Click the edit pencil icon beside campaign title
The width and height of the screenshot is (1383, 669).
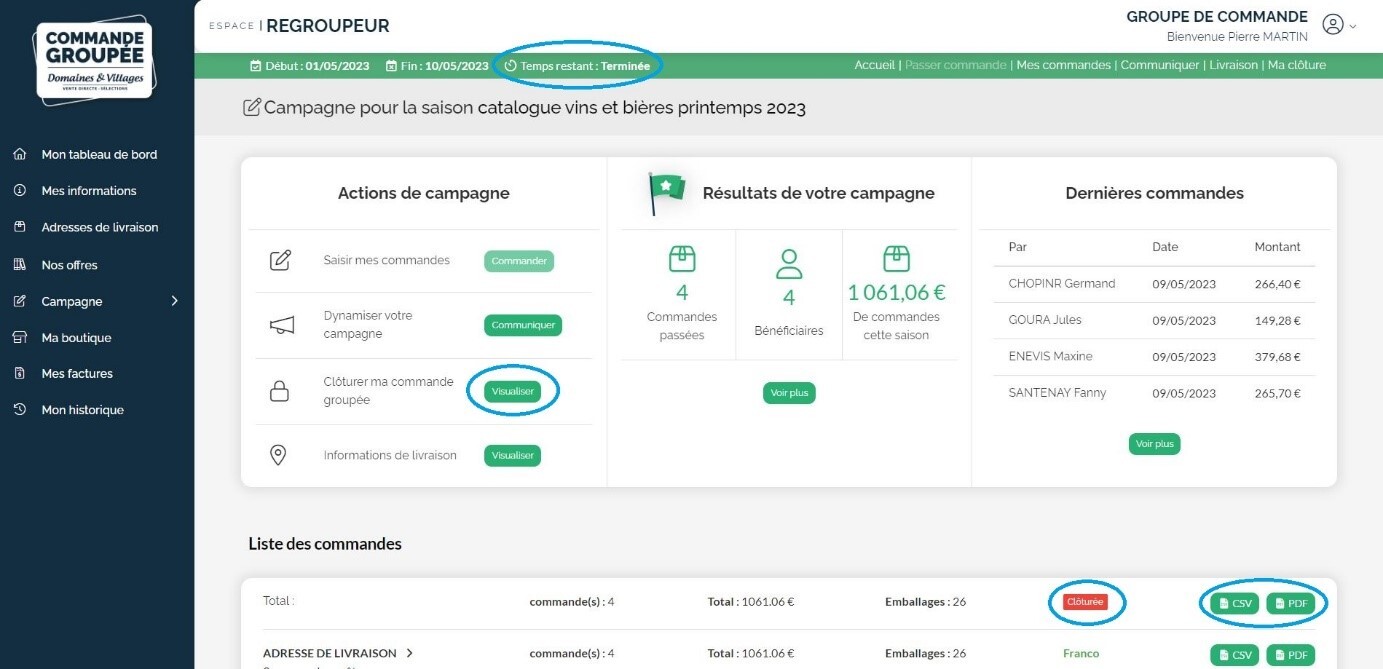[x=252, y=107]
